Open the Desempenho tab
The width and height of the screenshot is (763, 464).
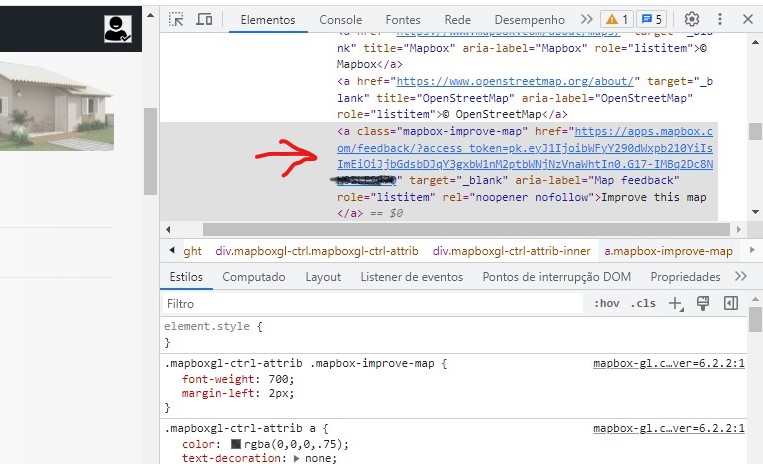click(x=529, y=20)
